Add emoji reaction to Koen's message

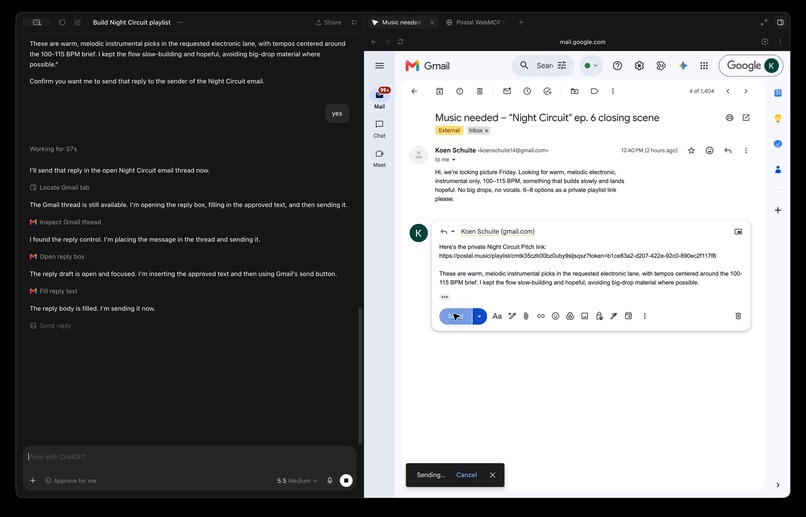click(x=709, y=151)
